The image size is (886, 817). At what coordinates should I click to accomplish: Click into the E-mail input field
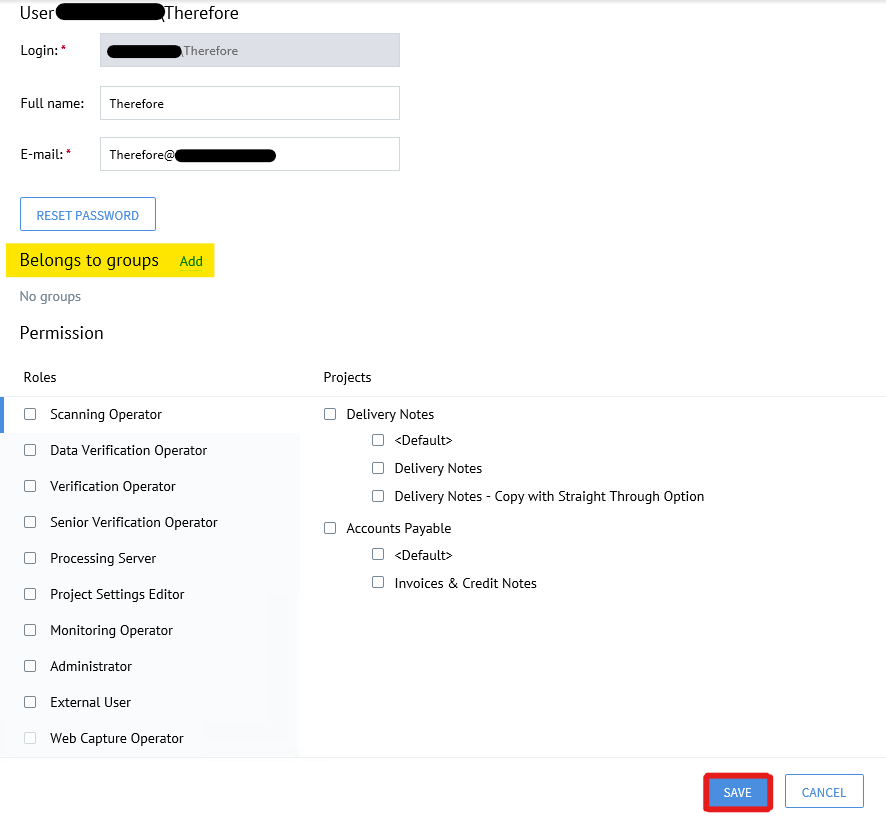(x=250, y=154)
